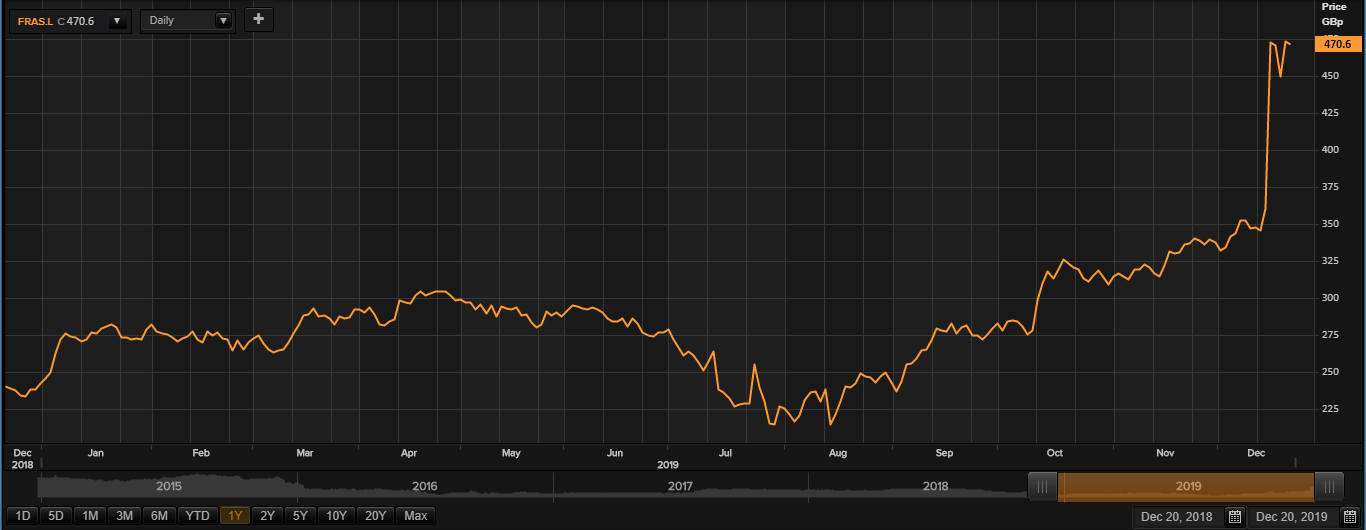1366x530 pixels.
Task: Select the YTD time range
Action: pyautogui.click(x=198, y=516)
